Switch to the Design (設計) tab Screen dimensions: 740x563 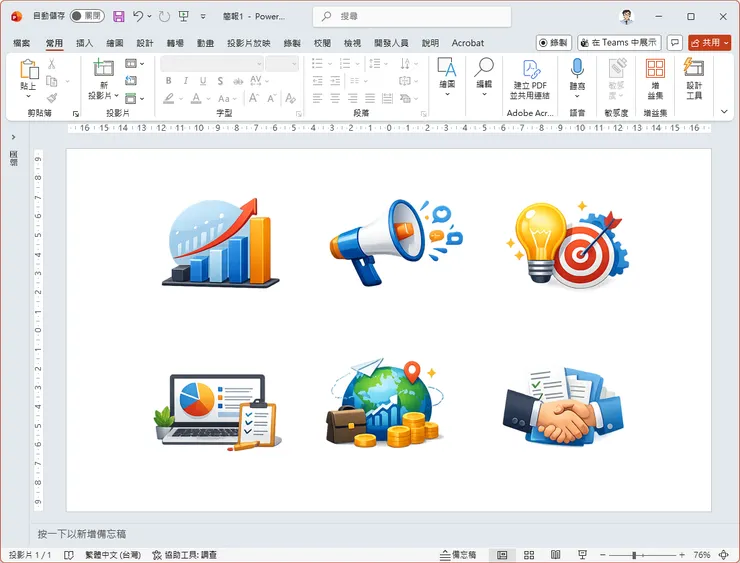[x=145, y=43]
